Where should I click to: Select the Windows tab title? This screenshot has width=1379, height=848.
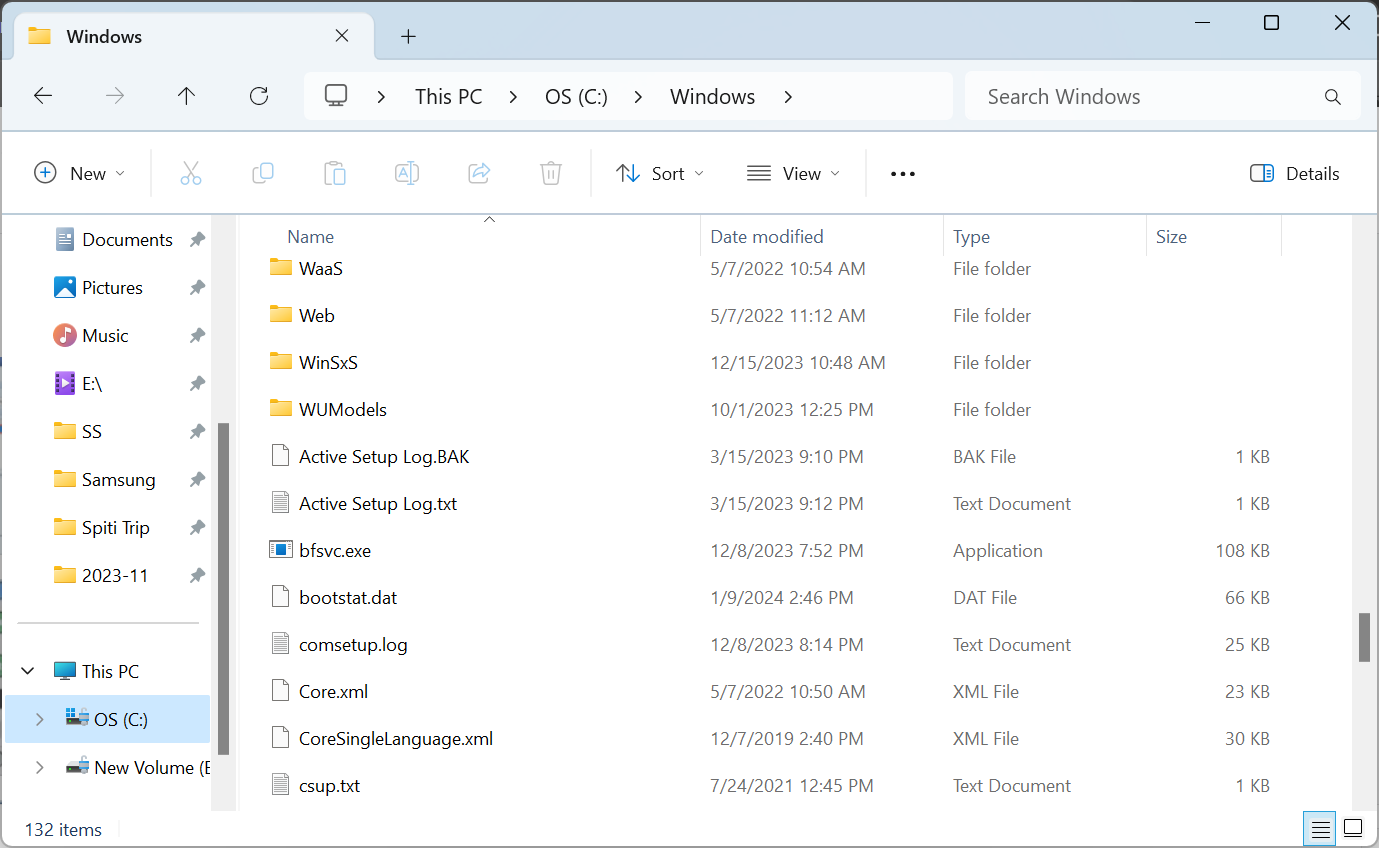104,37
